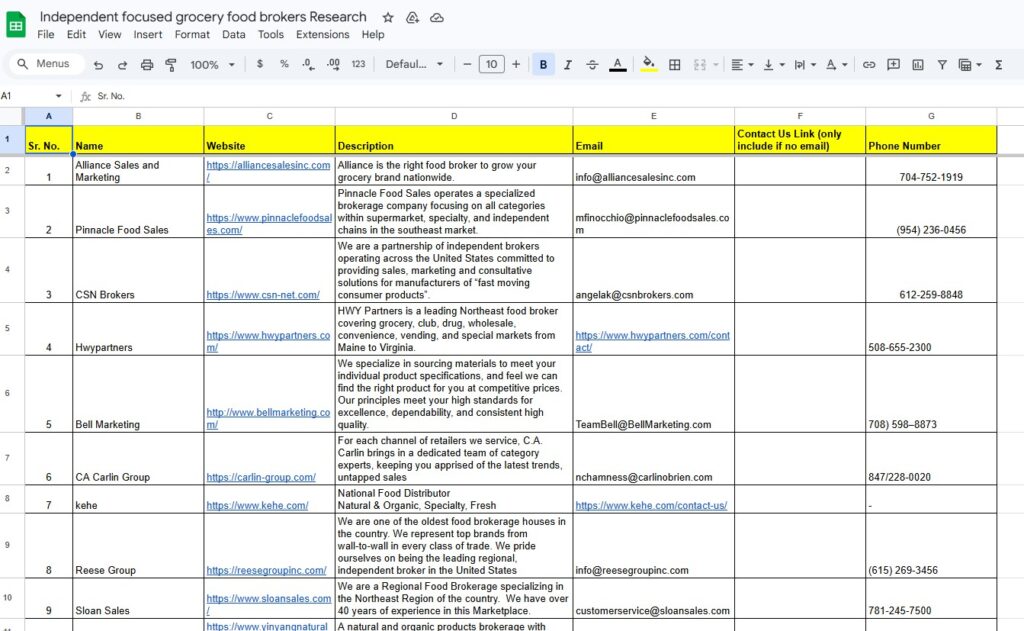Open the text color picker
The height and width of the screenshot is (631, 1024).
coord(617,64)
